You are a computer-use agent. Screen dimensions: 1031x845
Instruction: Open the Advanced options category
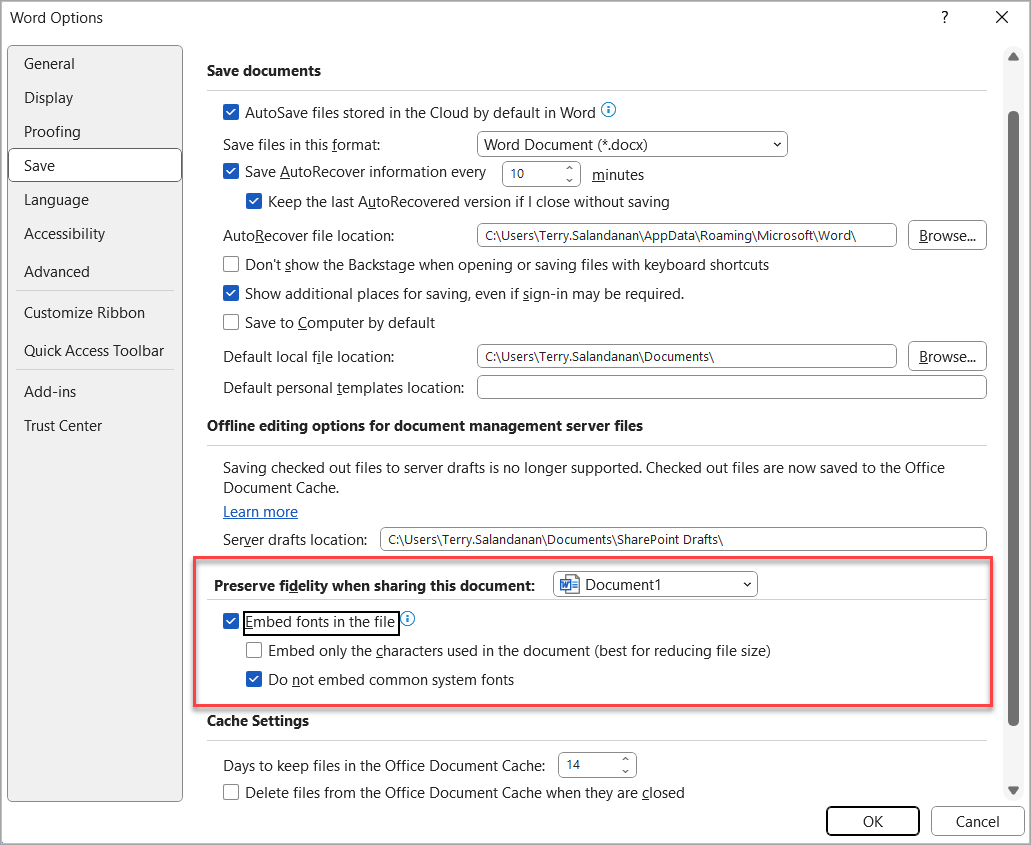click(95, 272)
